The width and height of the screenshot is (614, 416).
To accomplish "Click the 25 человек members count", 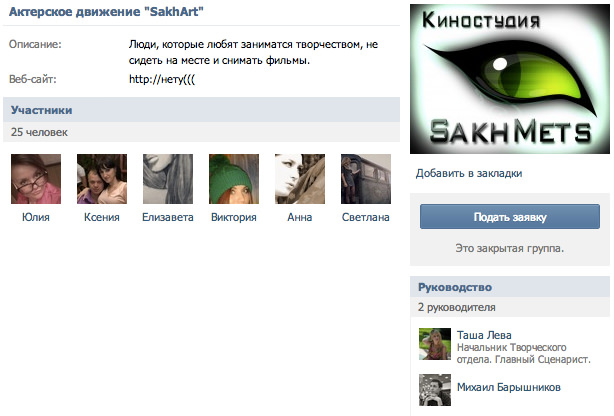I will point(39,132).
